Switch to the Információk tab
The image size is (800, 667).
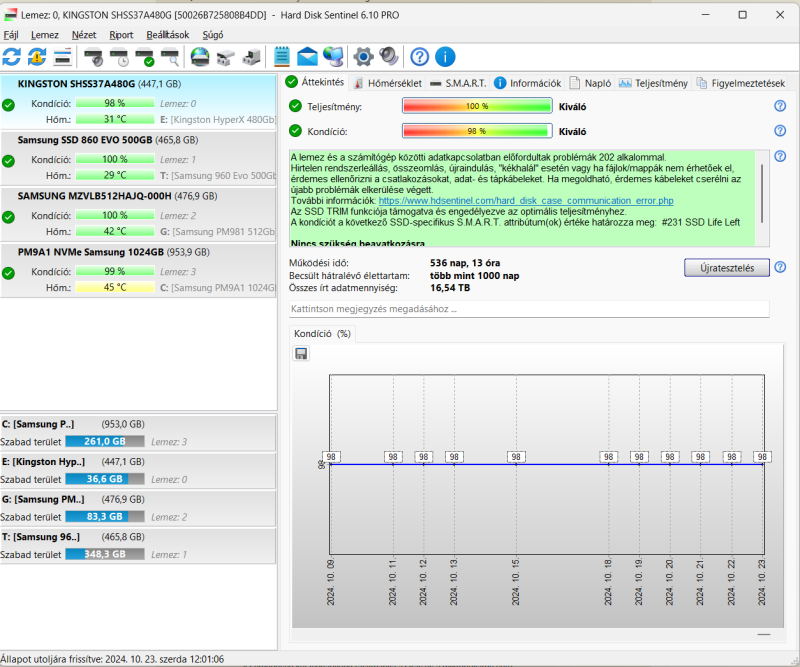point(528,83)
